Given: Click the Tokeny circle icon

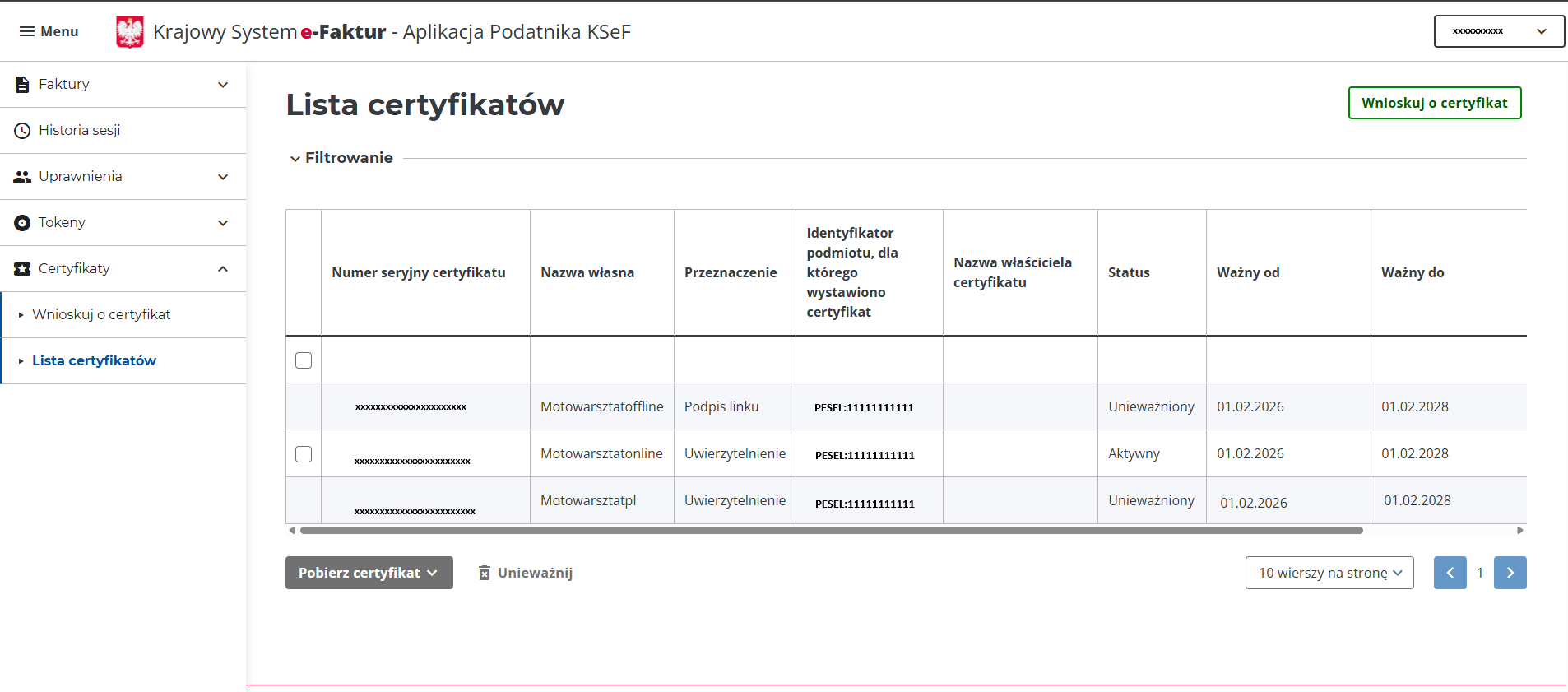Looking at the screenshot, I should 22,223.
